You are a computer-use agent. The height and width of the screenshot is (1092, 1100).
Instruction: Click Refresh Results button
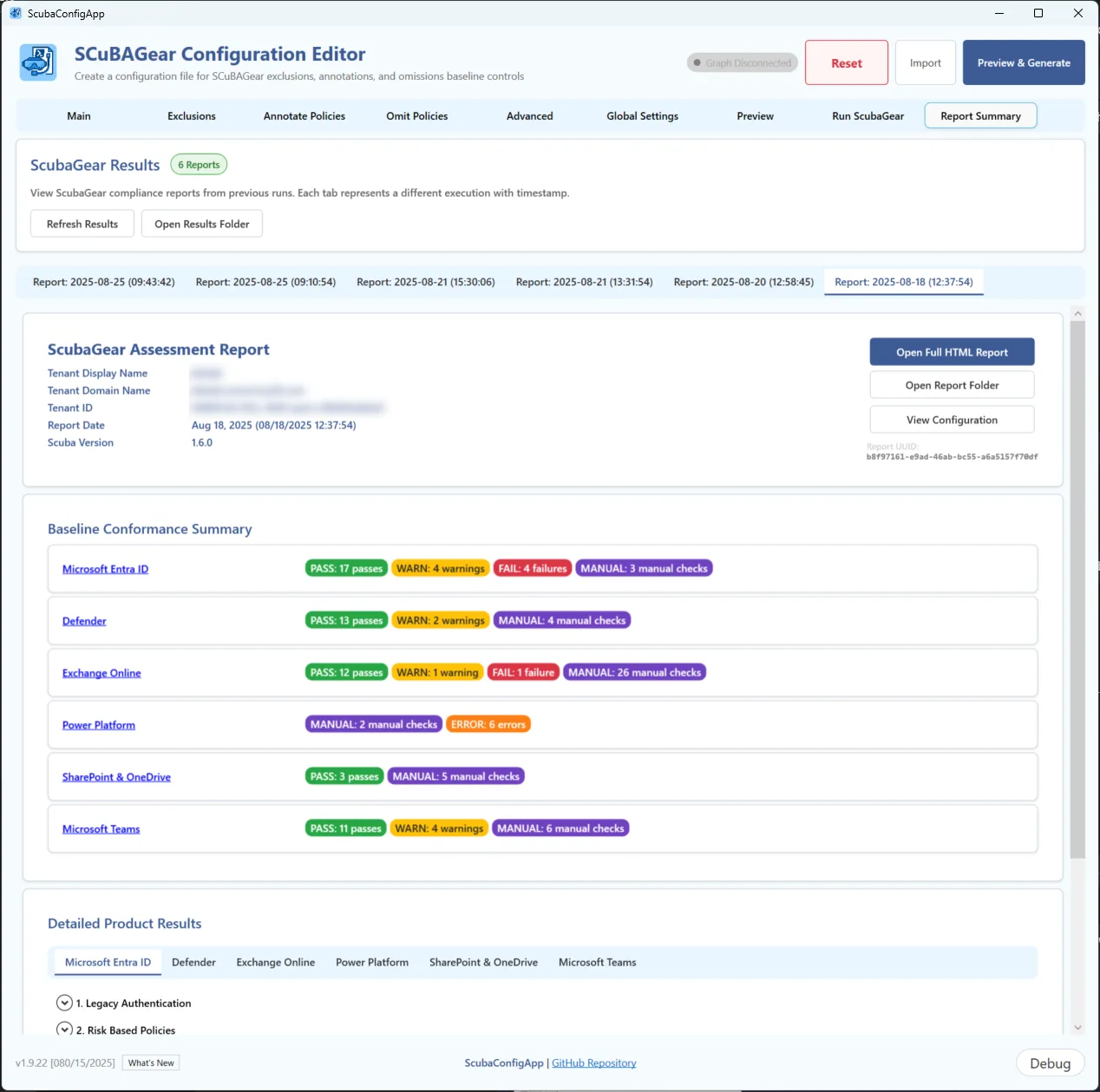click(x=82, y=224)
